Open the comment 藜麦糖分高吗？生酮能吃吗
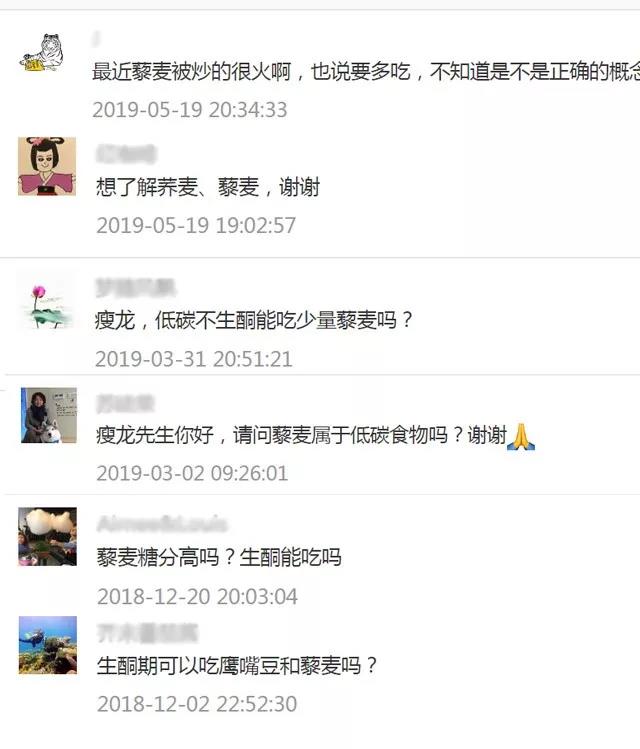 219,557
